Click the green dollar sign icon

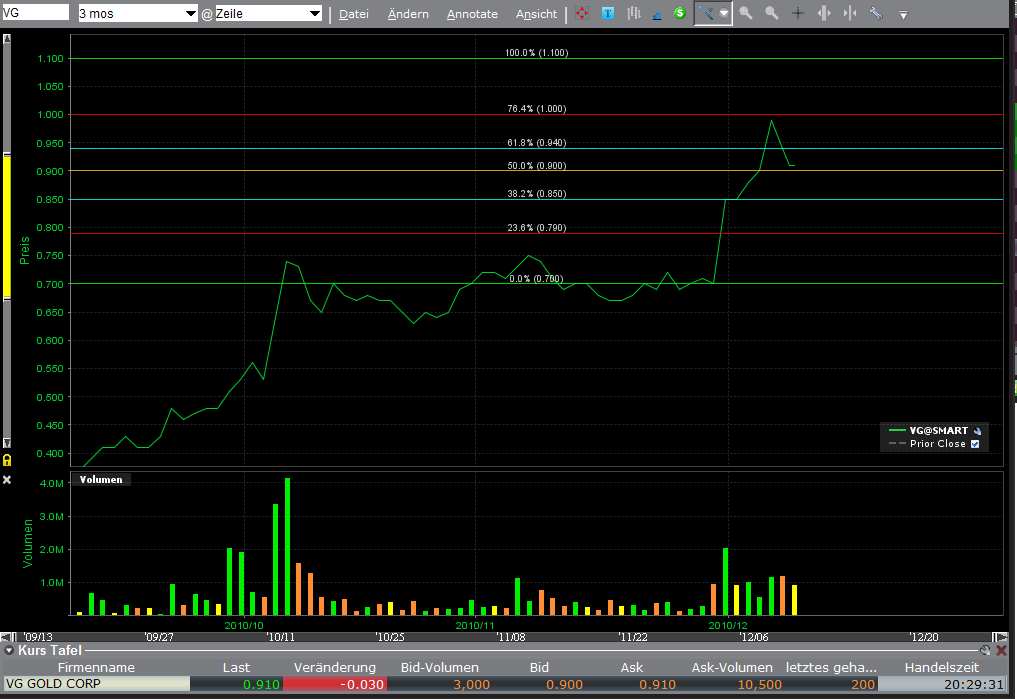coord(680,14)
